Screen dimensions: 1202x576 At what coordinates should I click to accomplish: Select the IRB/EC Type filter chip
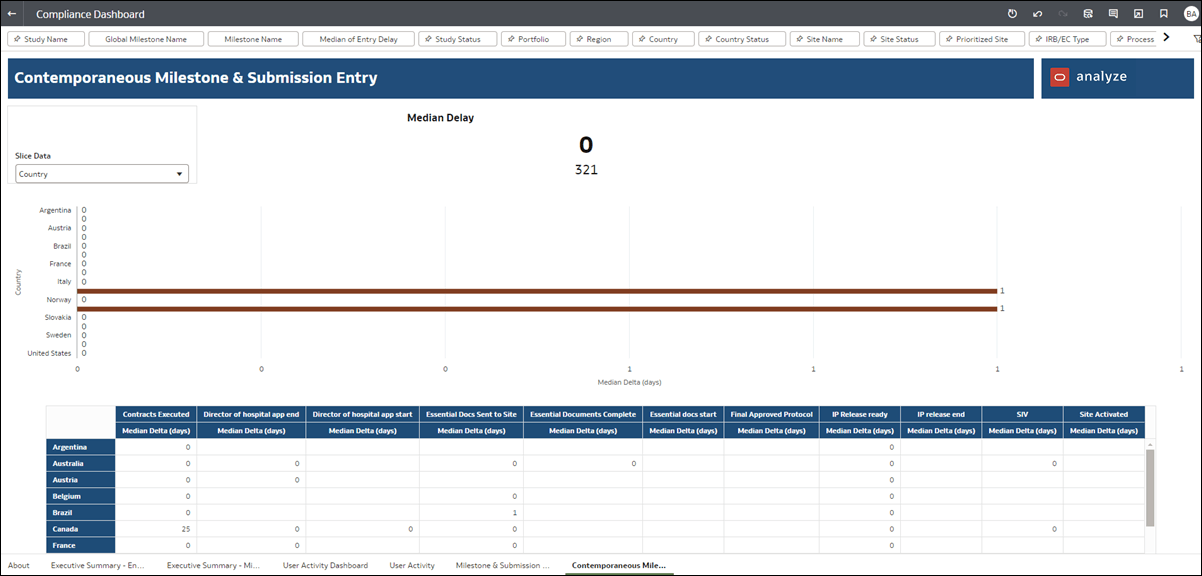[1066, 38]
